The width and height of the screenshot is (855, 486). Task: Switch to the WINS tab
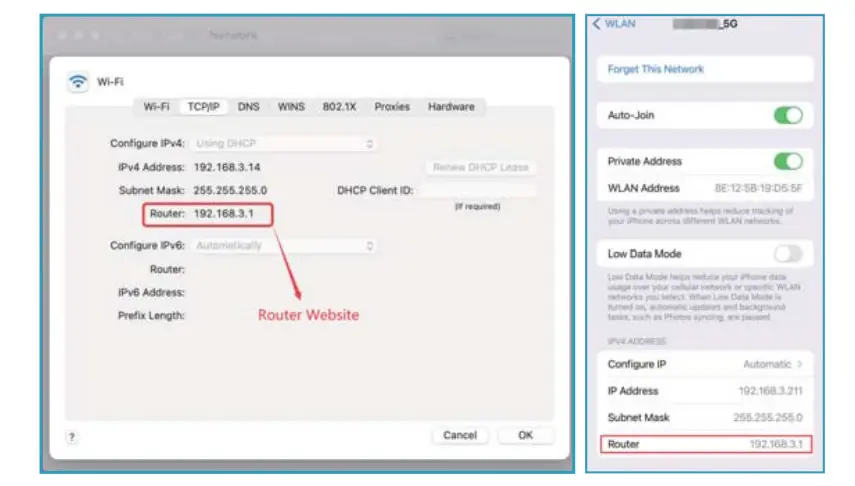[x=291, y=107]
